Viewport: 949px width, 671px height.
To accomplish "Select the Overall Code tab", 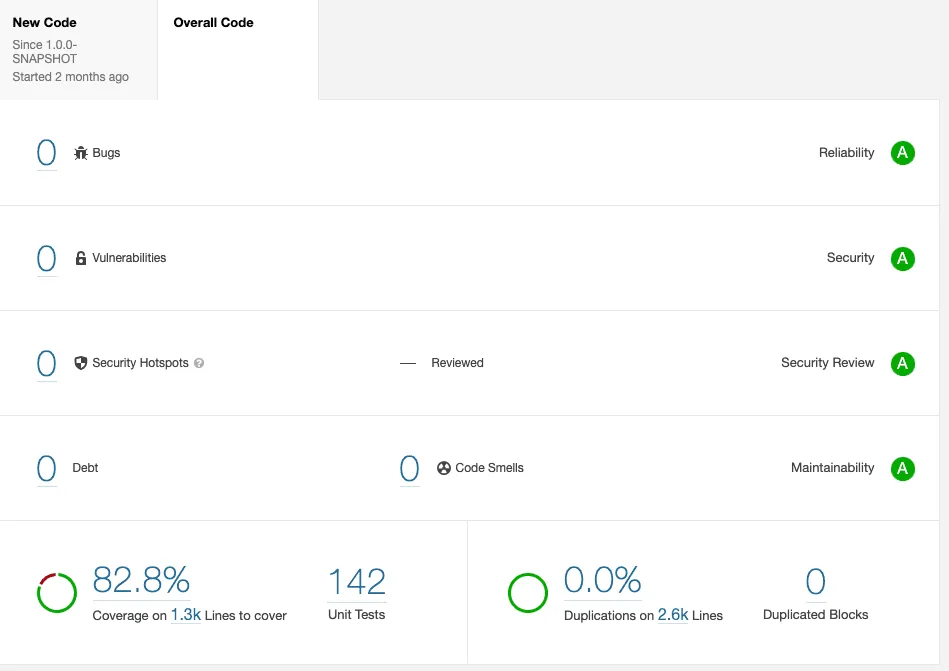I will click(x=238, y=50).
